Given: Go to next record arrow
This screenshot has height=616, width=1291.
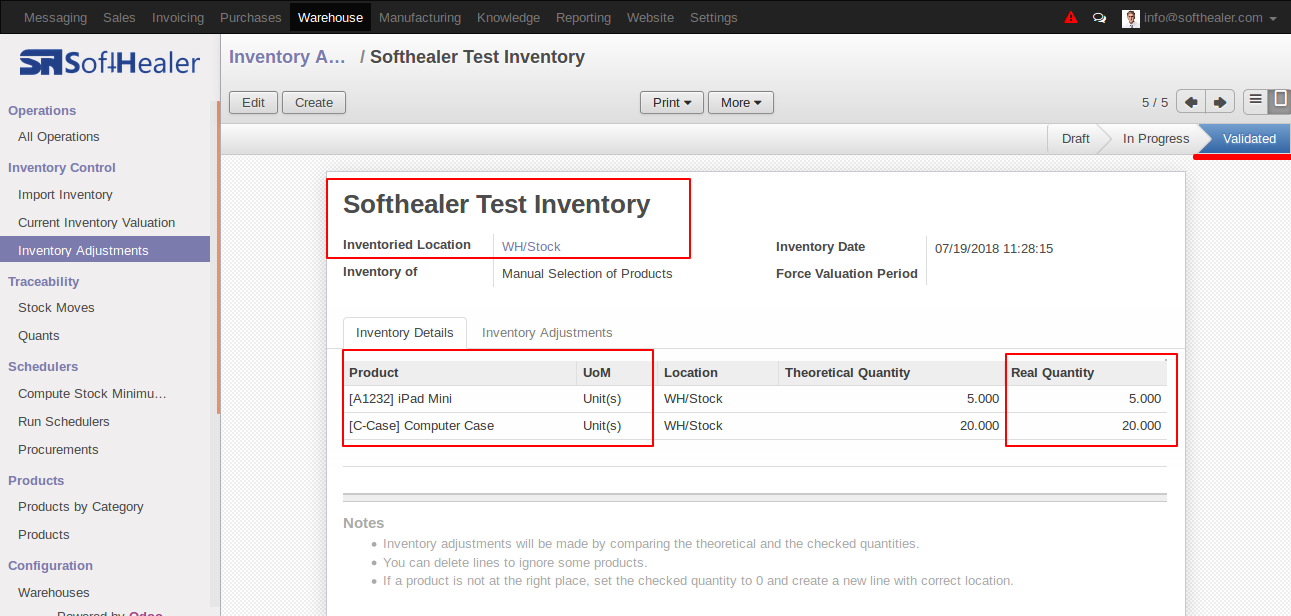Looking at the screenshot, I should 1220,102.
